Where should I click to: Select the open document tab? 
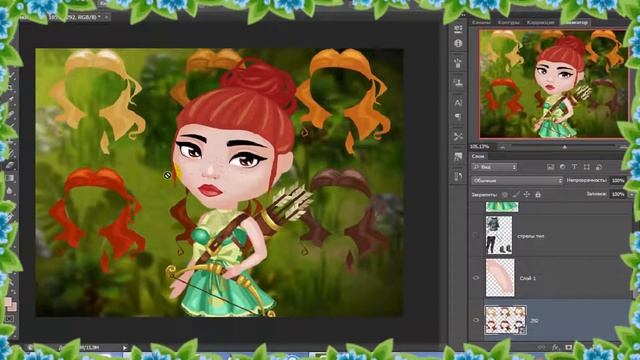[65, 17]
